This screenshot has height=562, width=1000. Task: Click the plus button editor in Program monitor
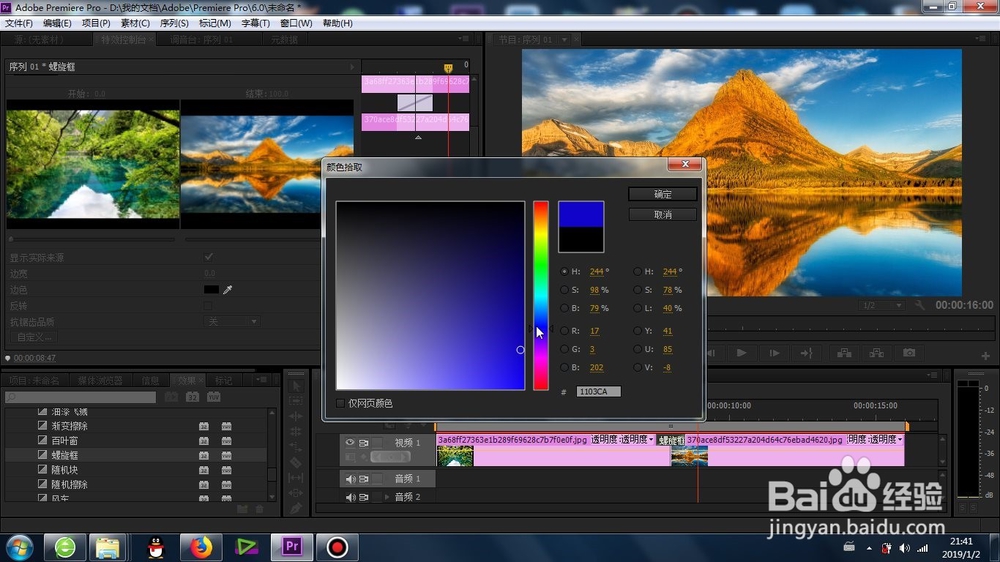[x=985, y=355]
